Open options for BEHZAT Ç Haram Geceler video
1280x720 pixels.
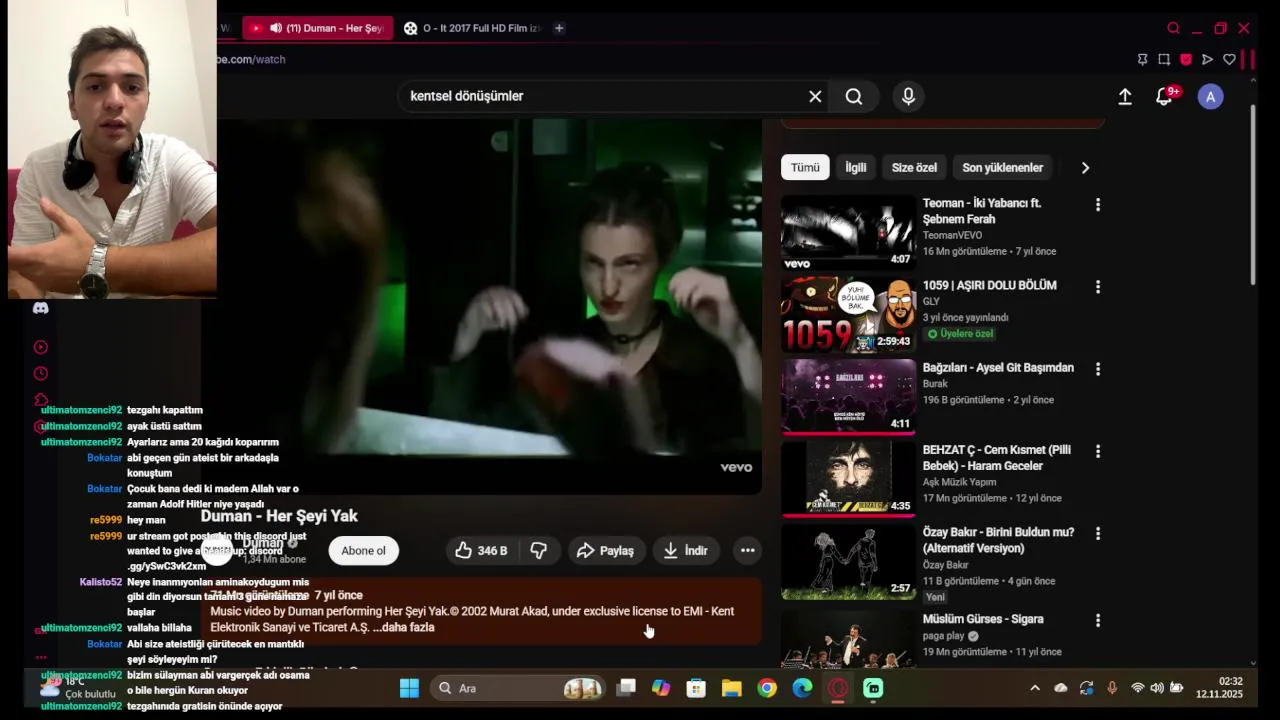click(x=1097, y=451)
